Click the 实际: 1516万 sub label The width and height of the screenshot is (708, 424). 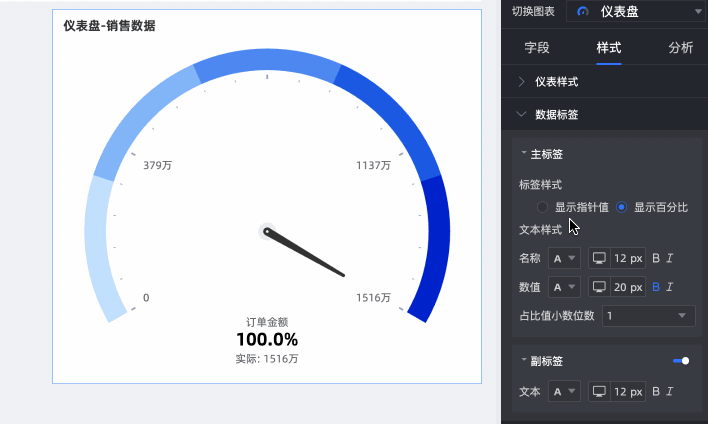[x=267, y=359]
